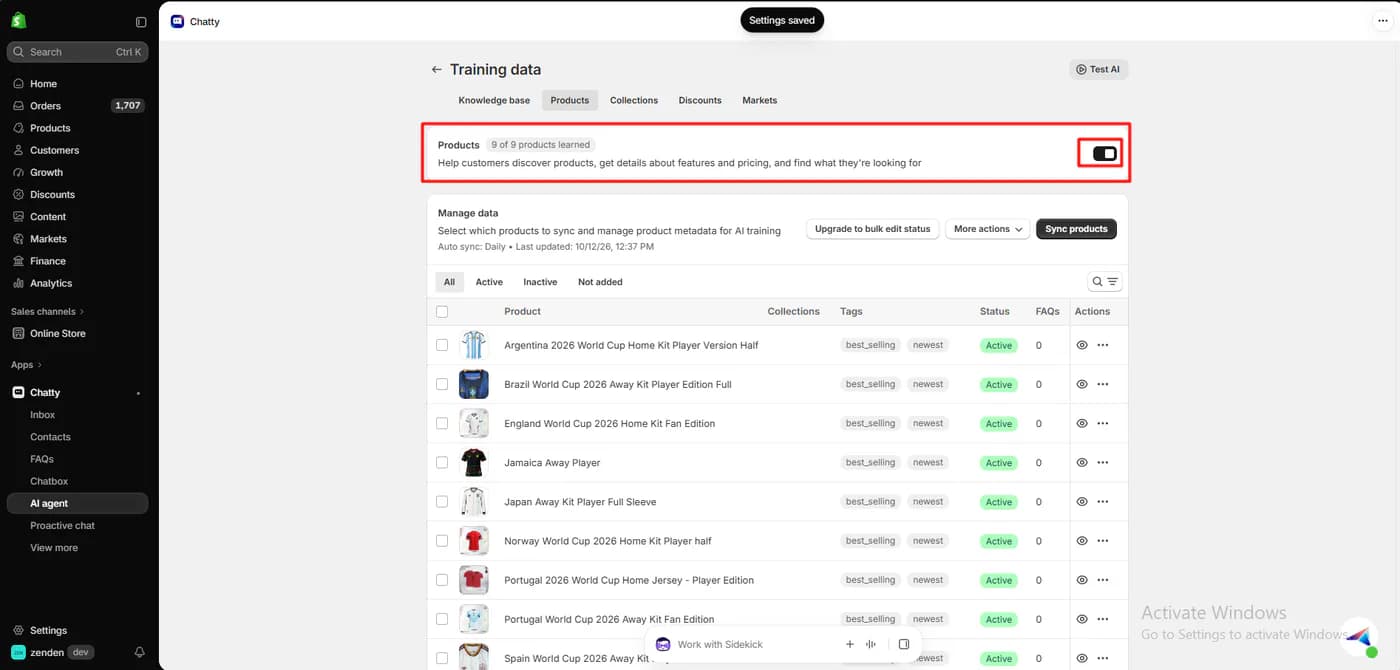Open the Analytics section
This screenshot has height=670, width=1400.
pyautogui.click(x=51, y=283)
